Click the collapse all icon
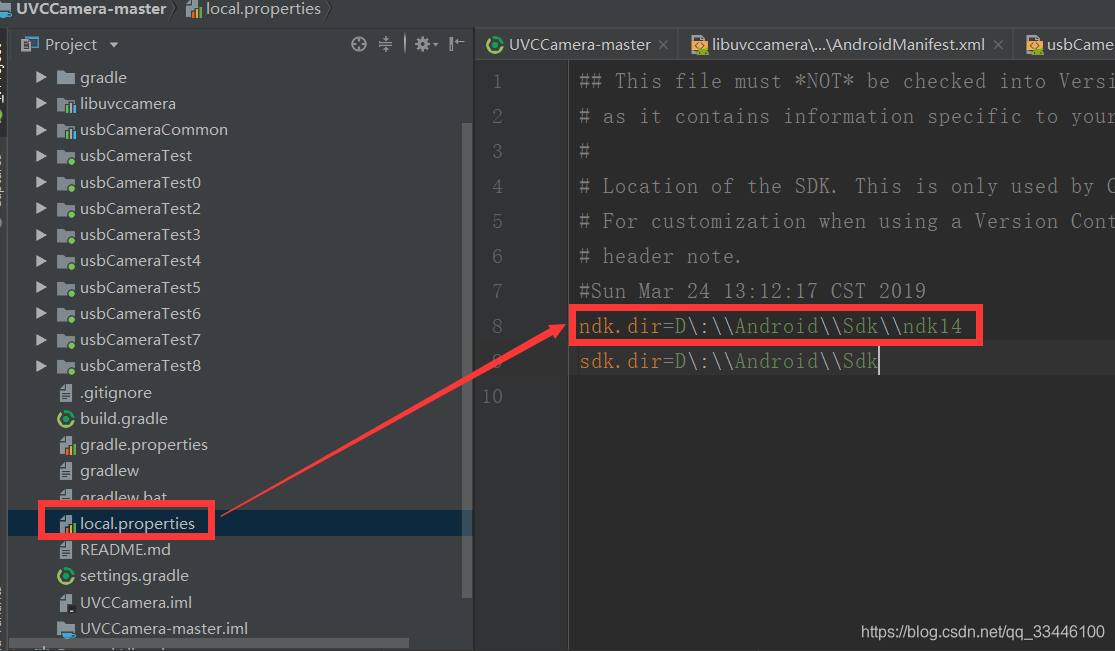Screen dimensions: 1115x651 pos(385,44)
